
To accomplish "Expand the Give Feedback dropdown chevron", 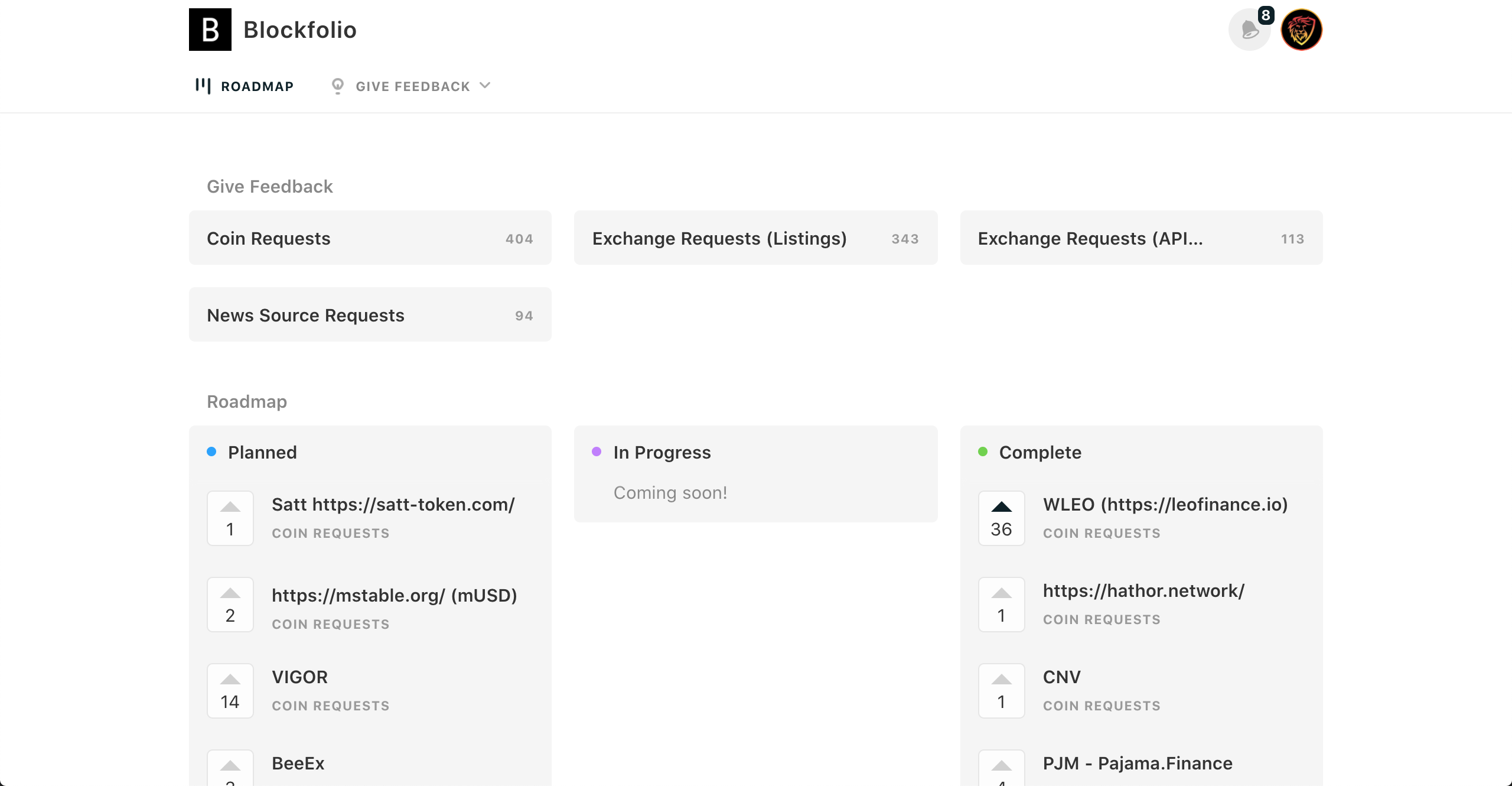I will coord(485,86).
